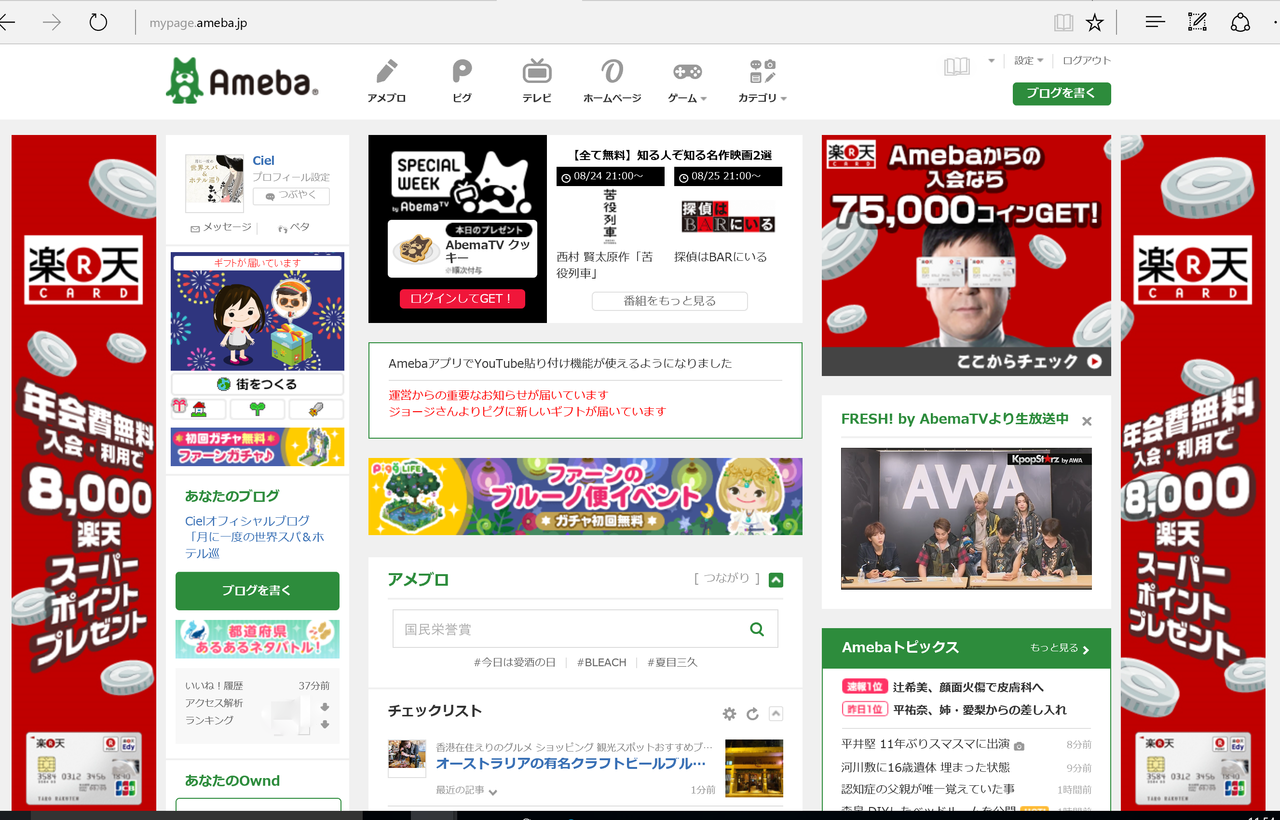Open the web note pen icon
The image size is (1280, 820).
[x=1197, y=22]
